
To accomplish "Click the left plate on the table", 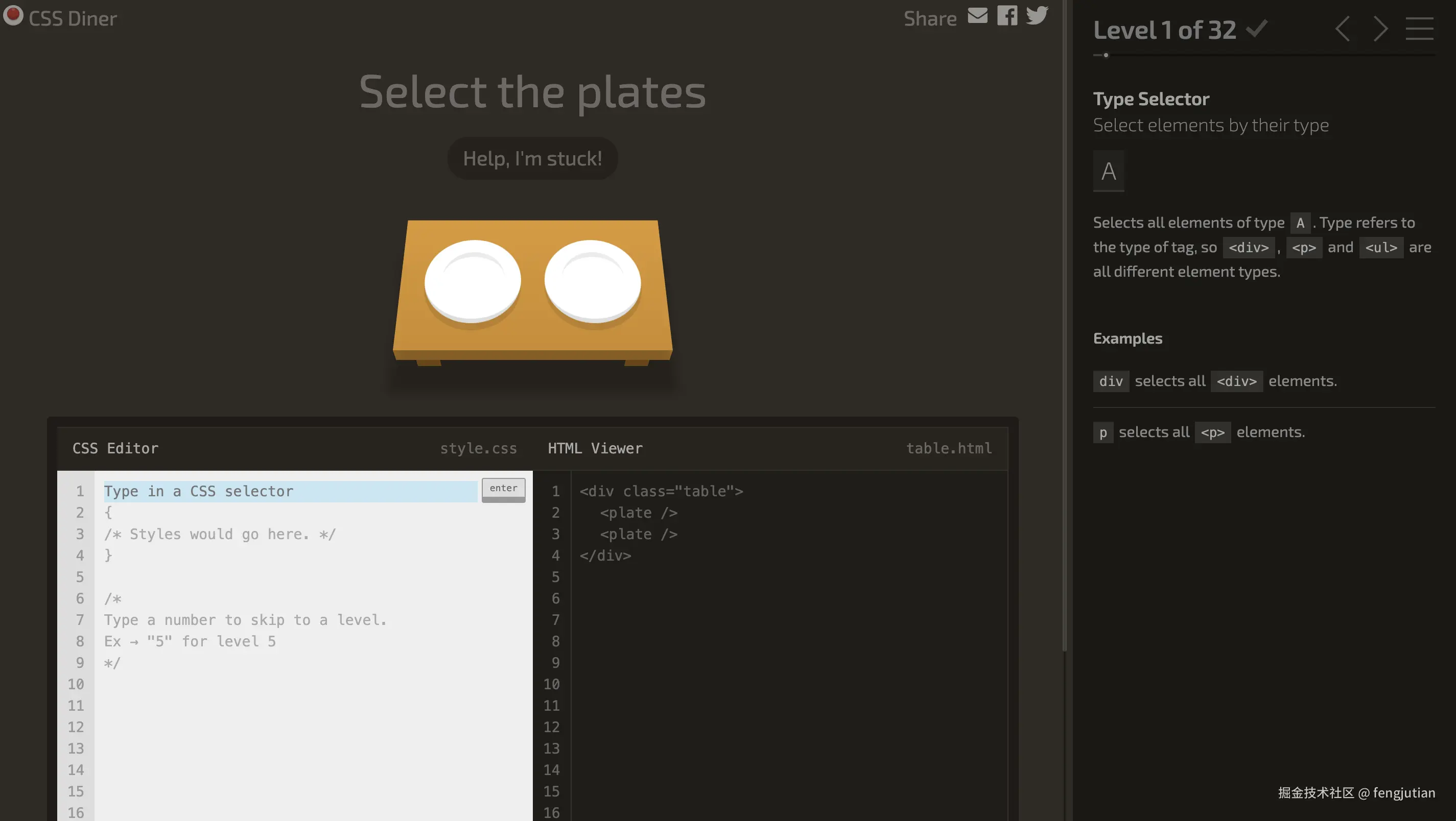I will (473, 281).
